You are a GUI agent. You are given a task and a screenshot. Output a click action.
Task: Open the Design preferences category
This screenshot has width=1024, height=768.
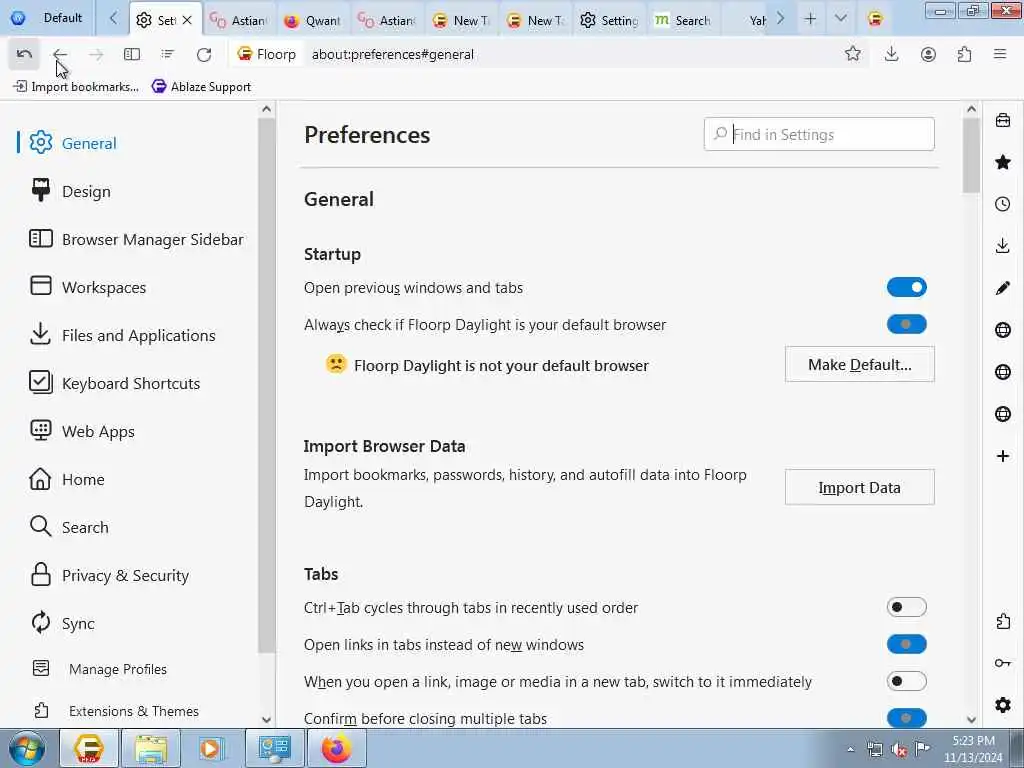tap(86, 191)
